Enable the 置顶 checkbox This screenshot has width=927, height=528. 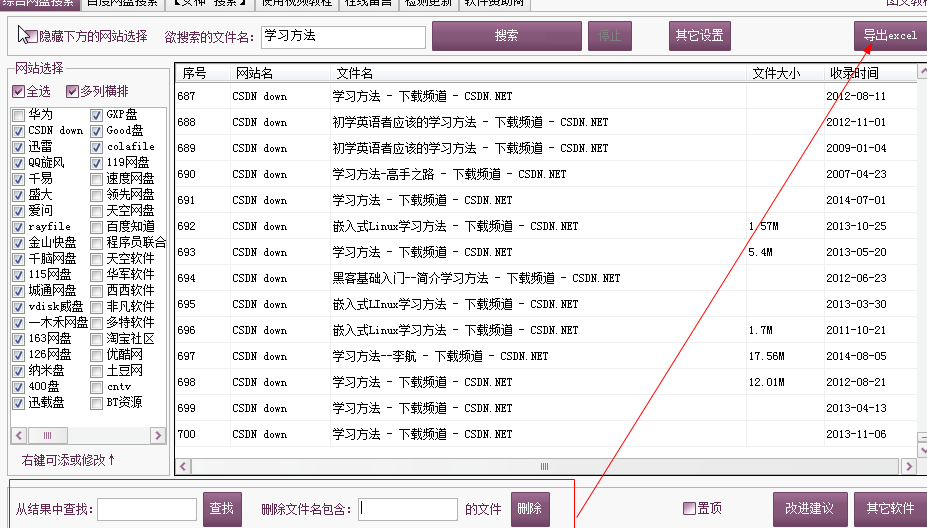coord(688,508)
